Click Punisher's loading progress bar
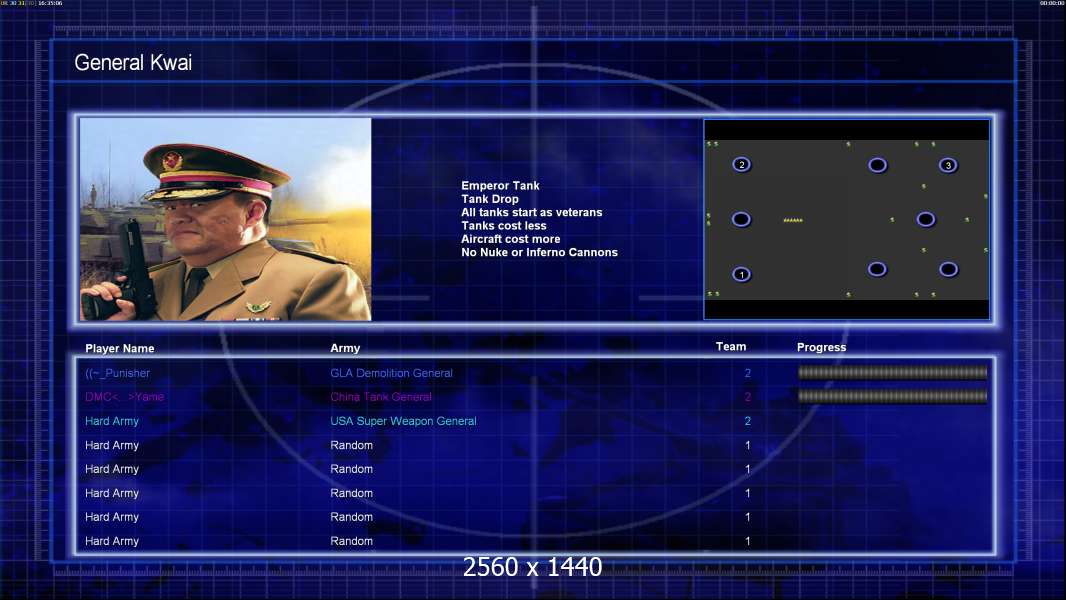The image size is (1066, 600). point(892,372)
